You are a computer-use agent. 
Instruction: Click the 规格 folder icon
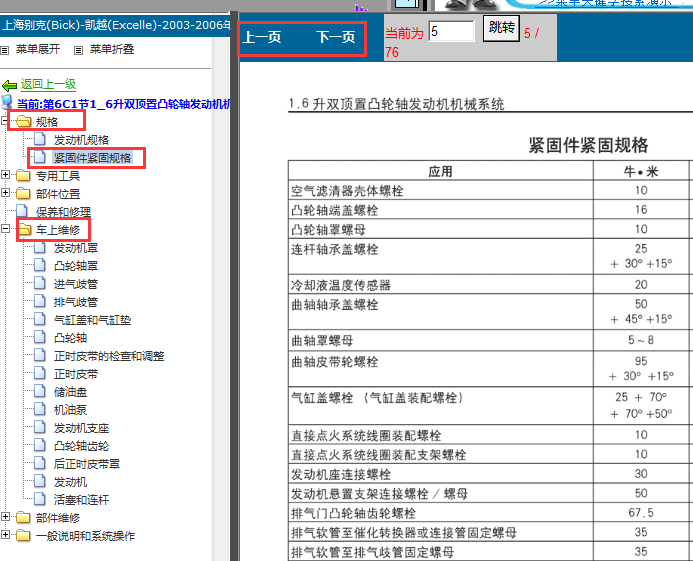point(23,122)
